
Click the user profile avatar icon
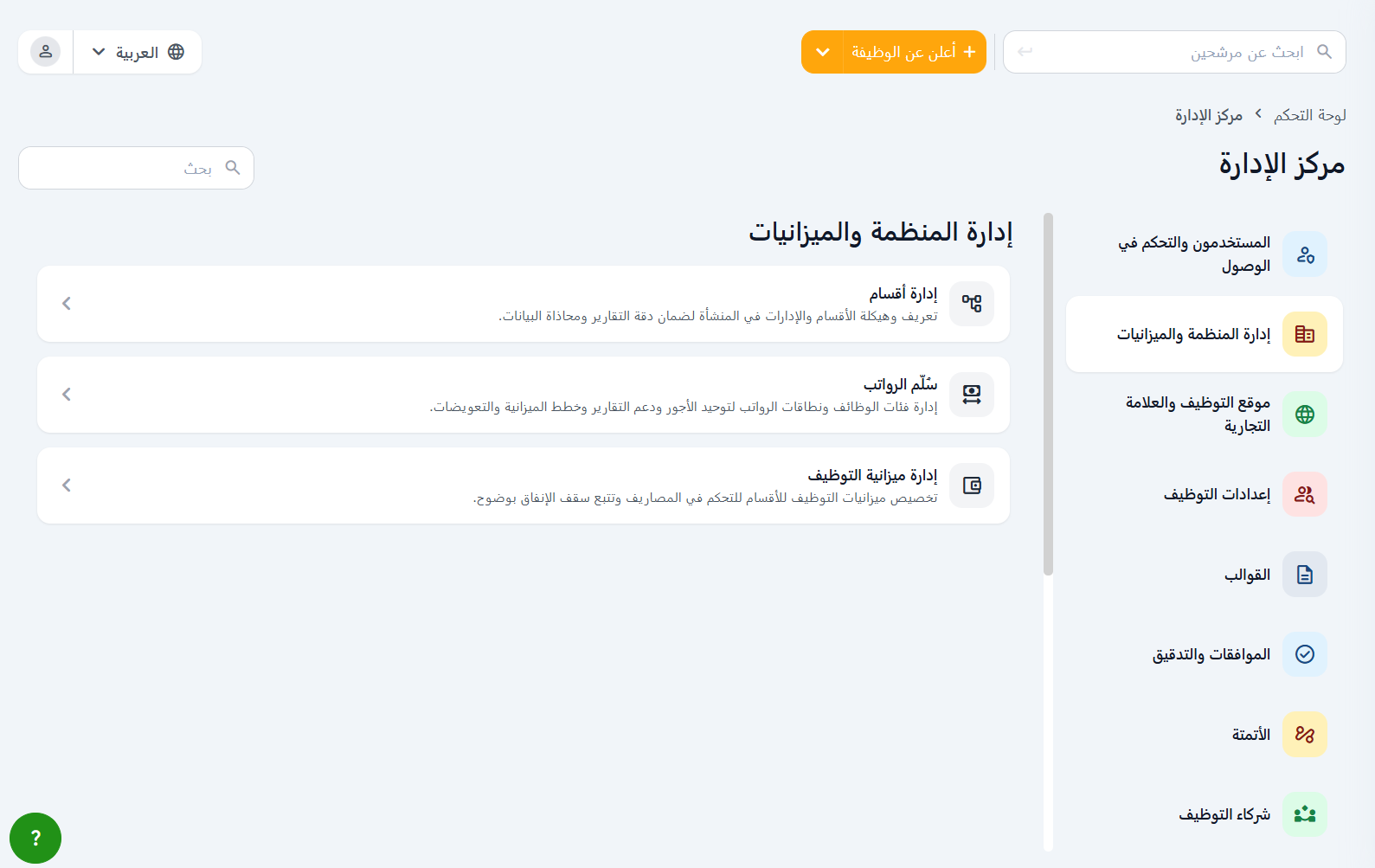(45, 52)
